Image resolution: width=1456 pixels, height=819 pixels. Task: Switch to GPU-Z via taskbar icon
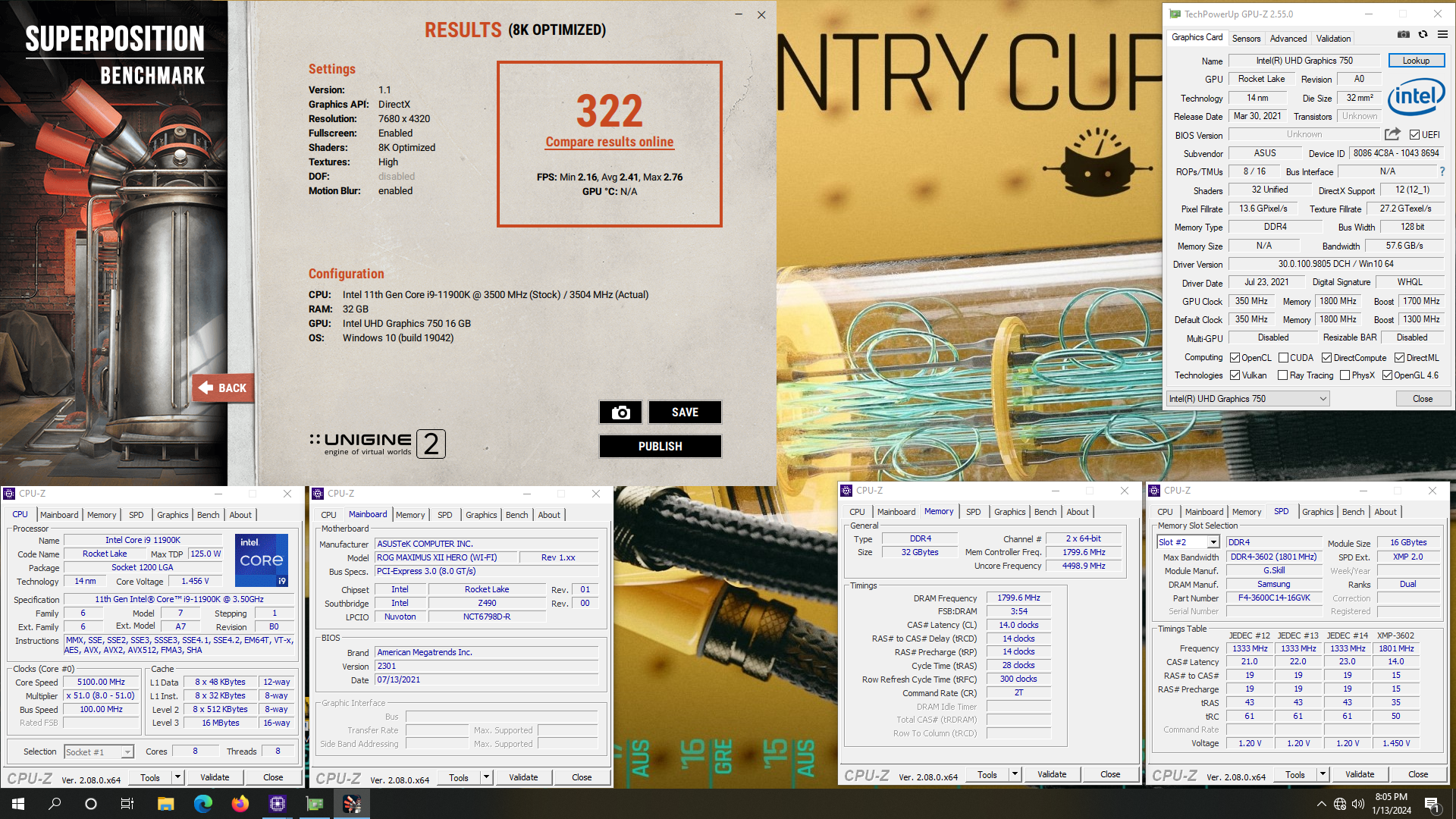click(314, 804)
